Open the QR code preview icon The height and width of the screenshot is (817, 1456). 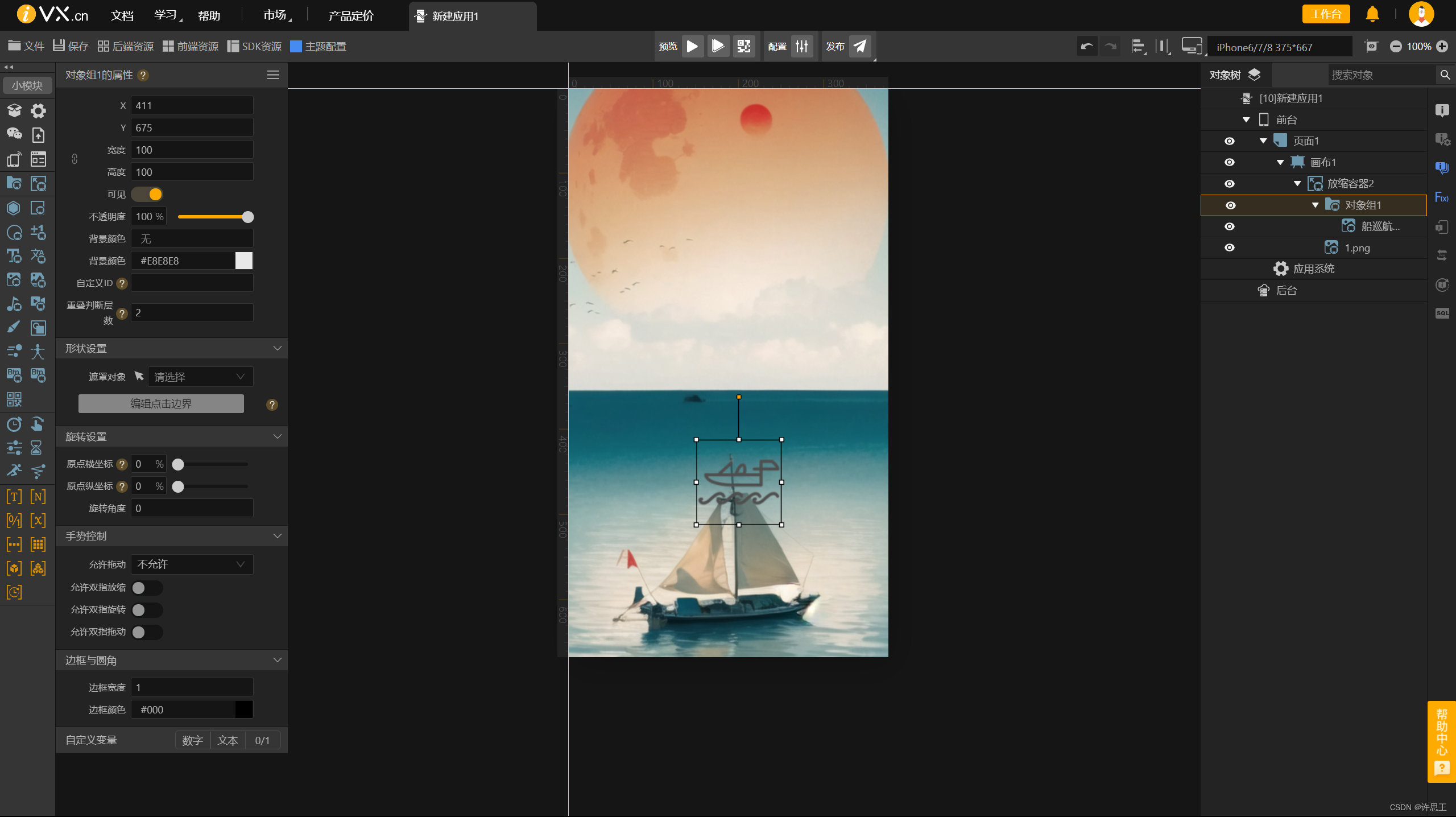tap(744, 46)
